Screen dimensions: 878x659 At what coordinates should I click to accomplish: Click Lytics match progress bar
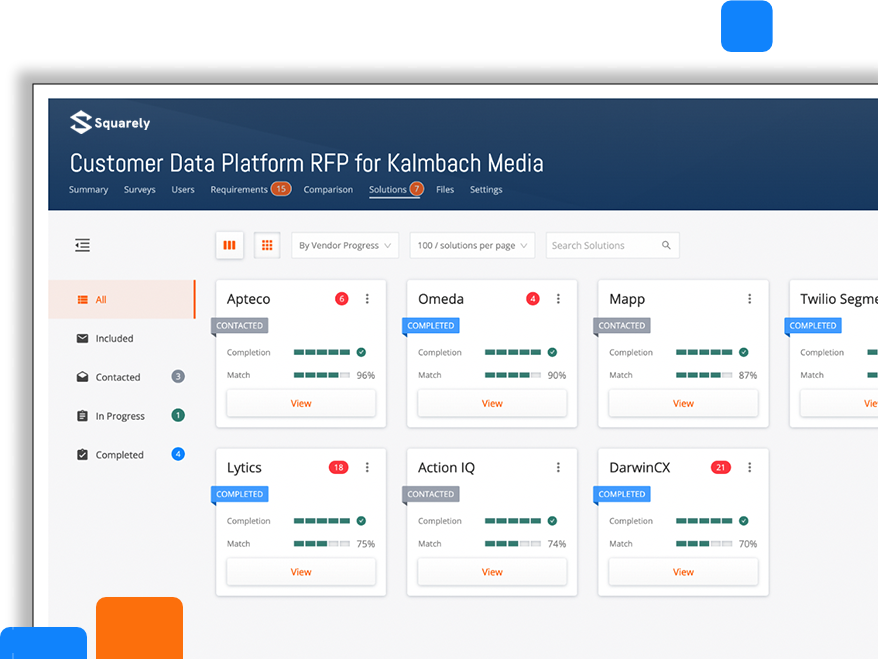click(322, 544)
